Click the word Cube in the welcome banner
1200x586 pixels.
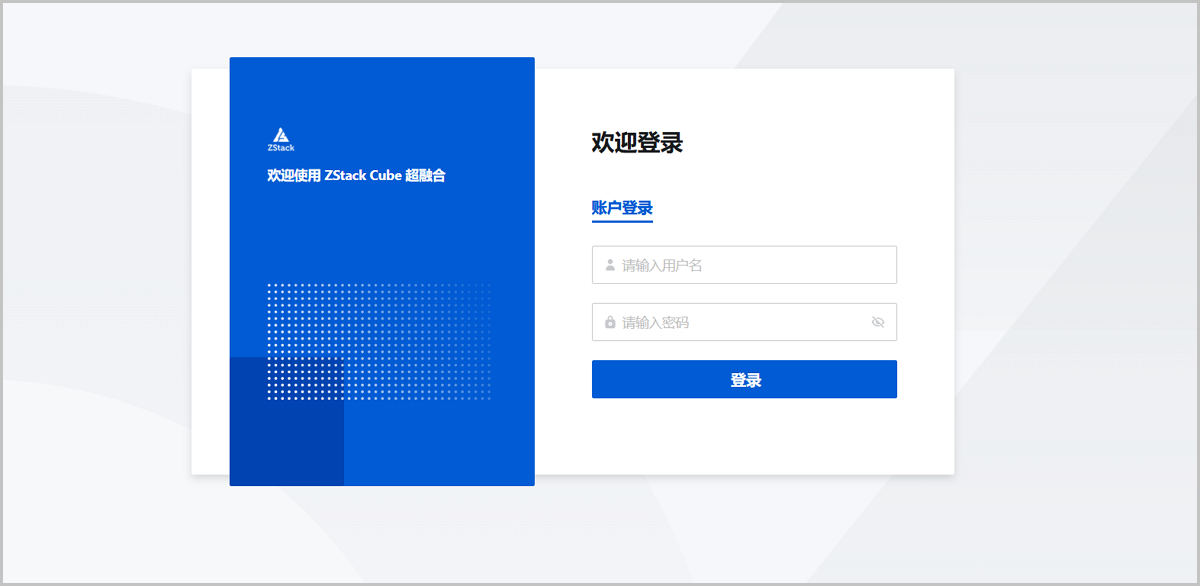(x=385, y=176)
